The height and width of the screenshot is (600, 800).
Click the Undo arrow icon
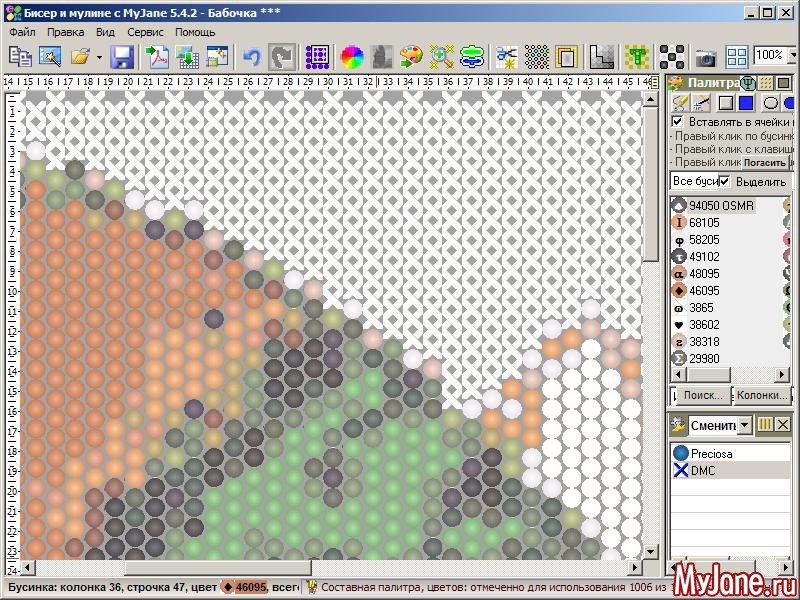click(x=251, y=56)
